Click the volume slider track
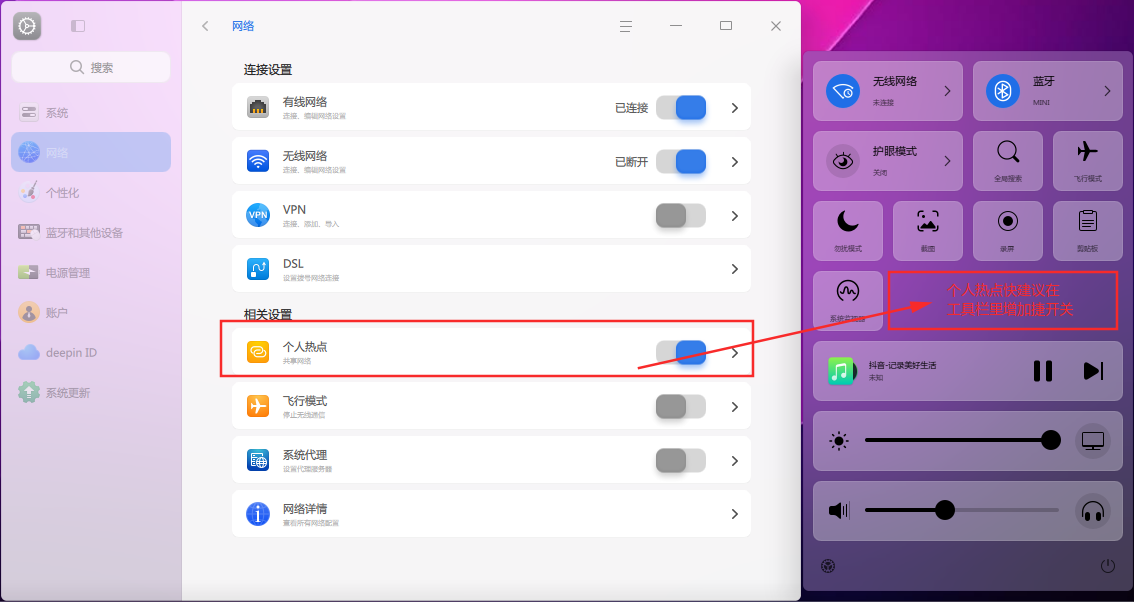 (x=963, y=510)
